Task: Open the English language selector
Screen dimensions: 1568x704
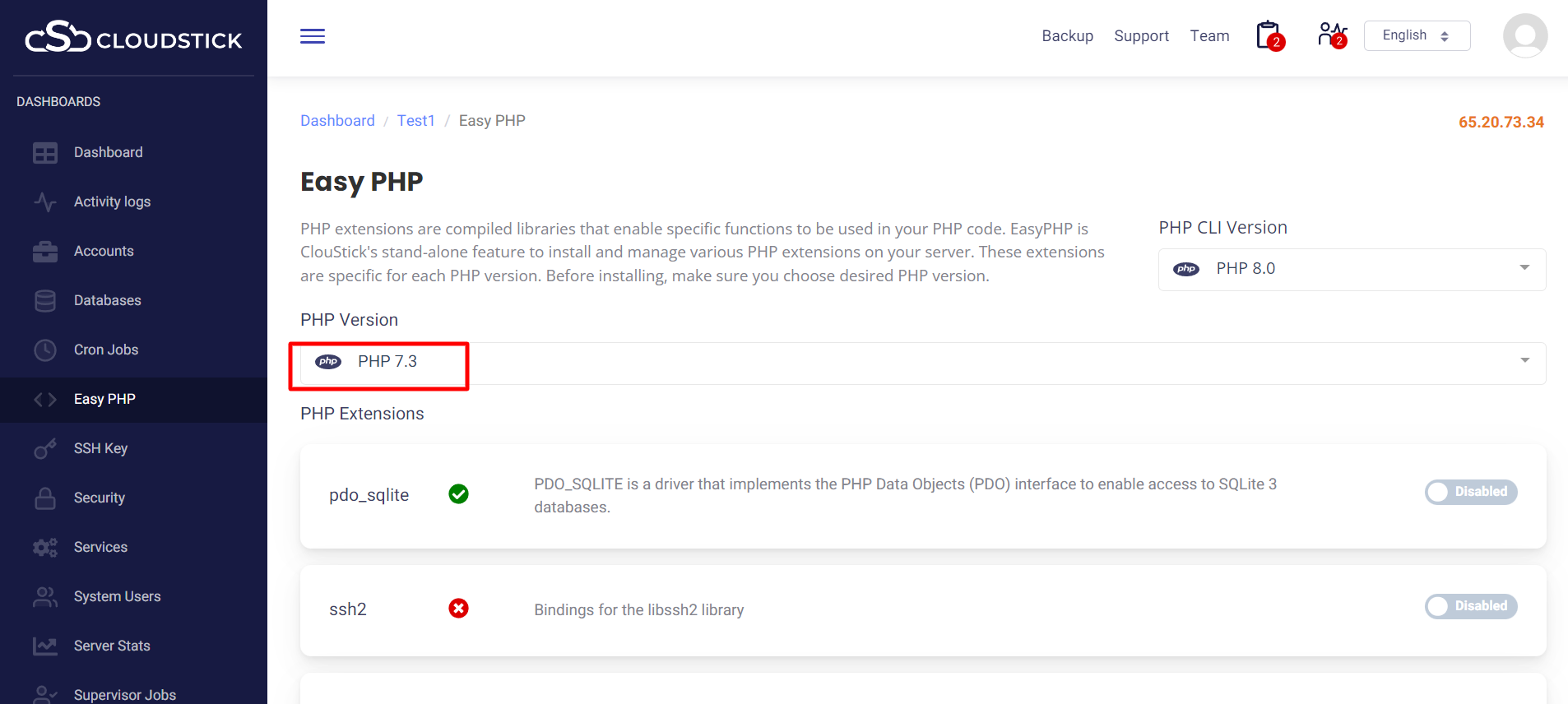Action: (1417, 35)
